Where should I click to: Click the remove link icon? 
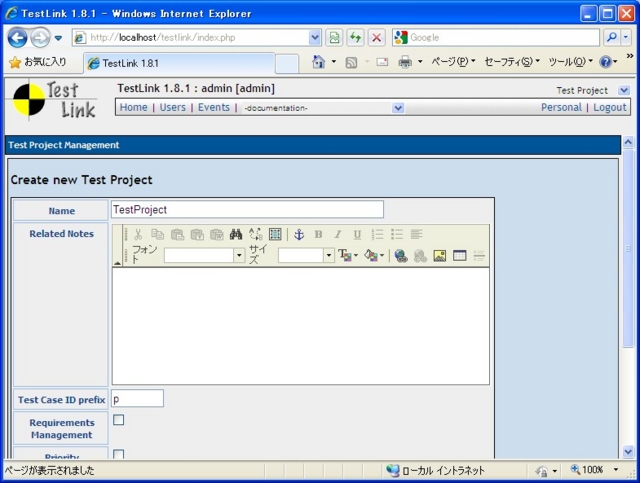point(420,256)
